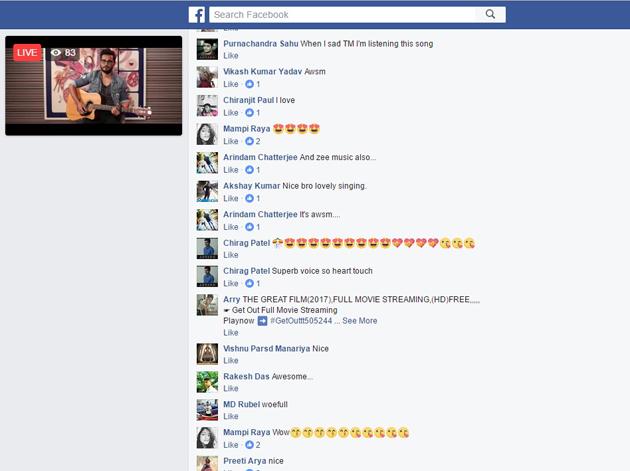Click Arindam Chatterjee's name on It's awsm comment
Image resolution: width=630 pixels, height=471 pixels.
(x=260, y=214)
